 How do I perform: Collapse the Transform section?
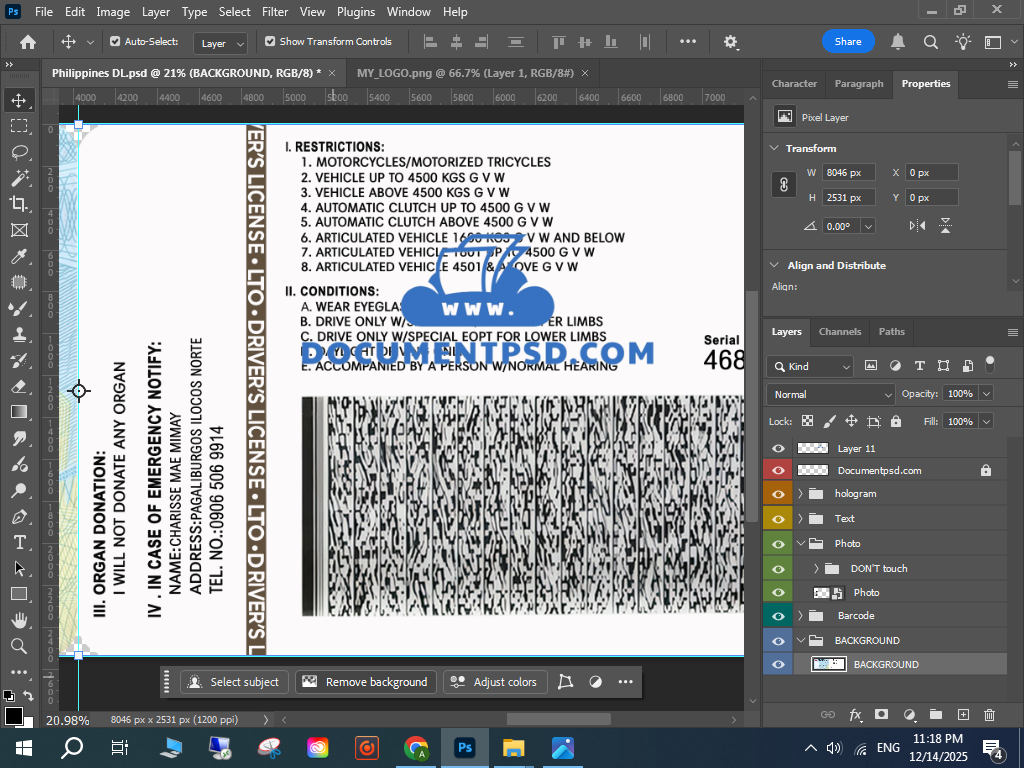point(773,148)
